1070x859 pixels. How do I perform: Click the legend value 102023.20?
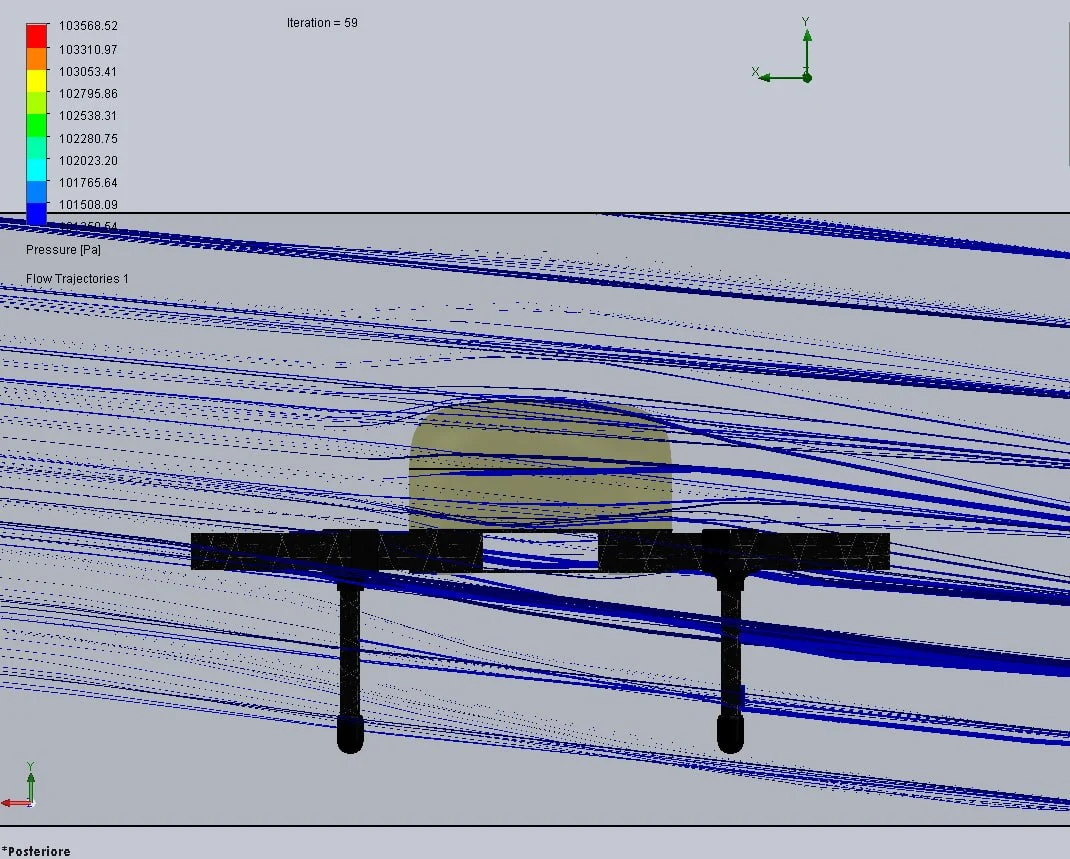88,161
